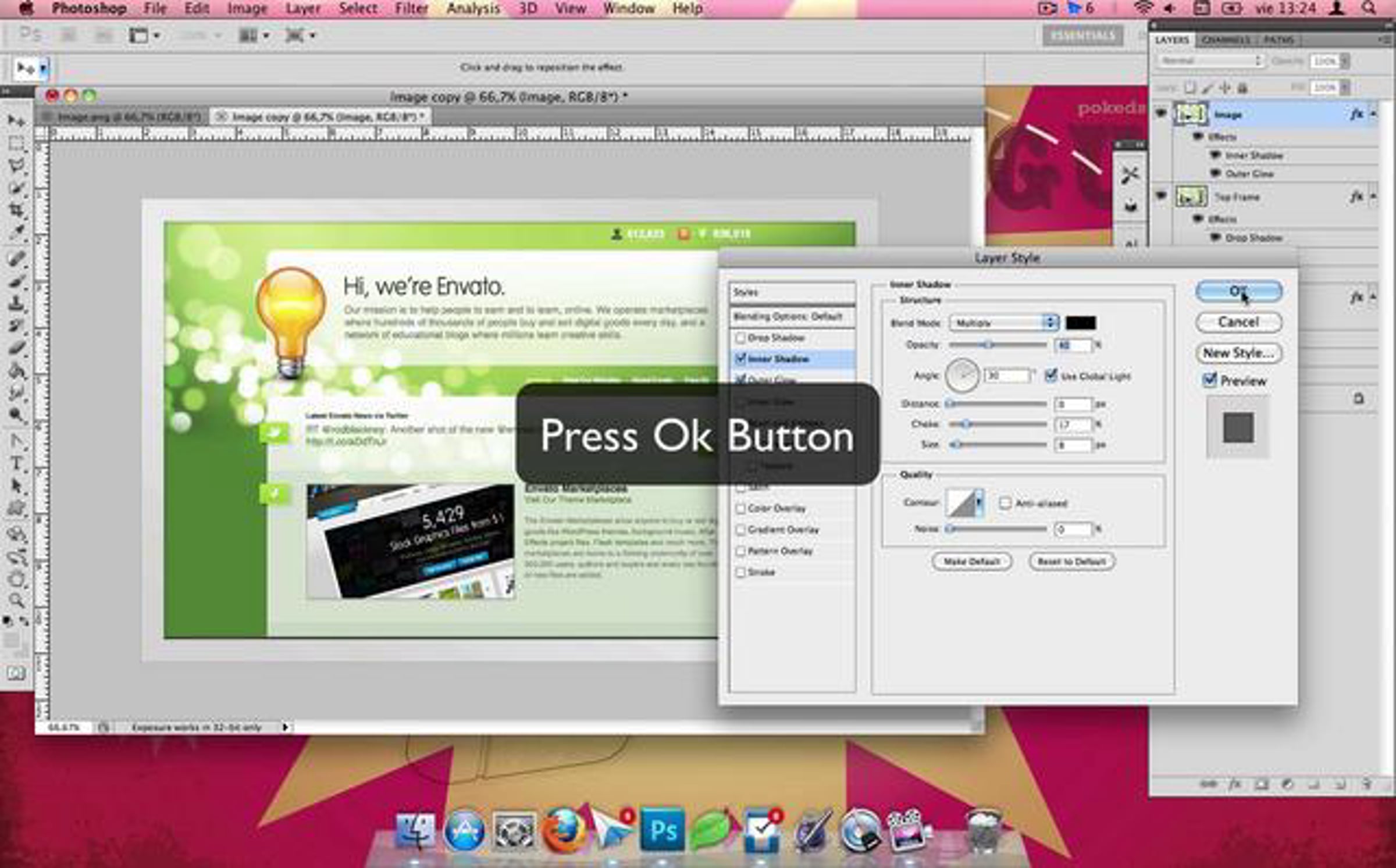Select the Crop tool
The image size is (1396, 868).
[16, 210]
